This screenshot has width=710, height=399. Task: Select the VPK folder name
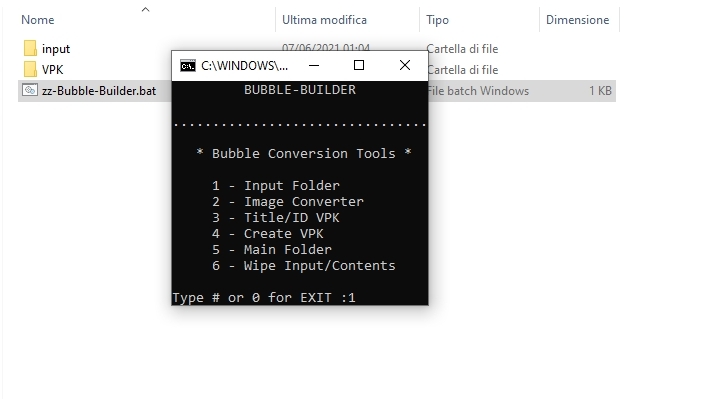click(x=53, y=70)
